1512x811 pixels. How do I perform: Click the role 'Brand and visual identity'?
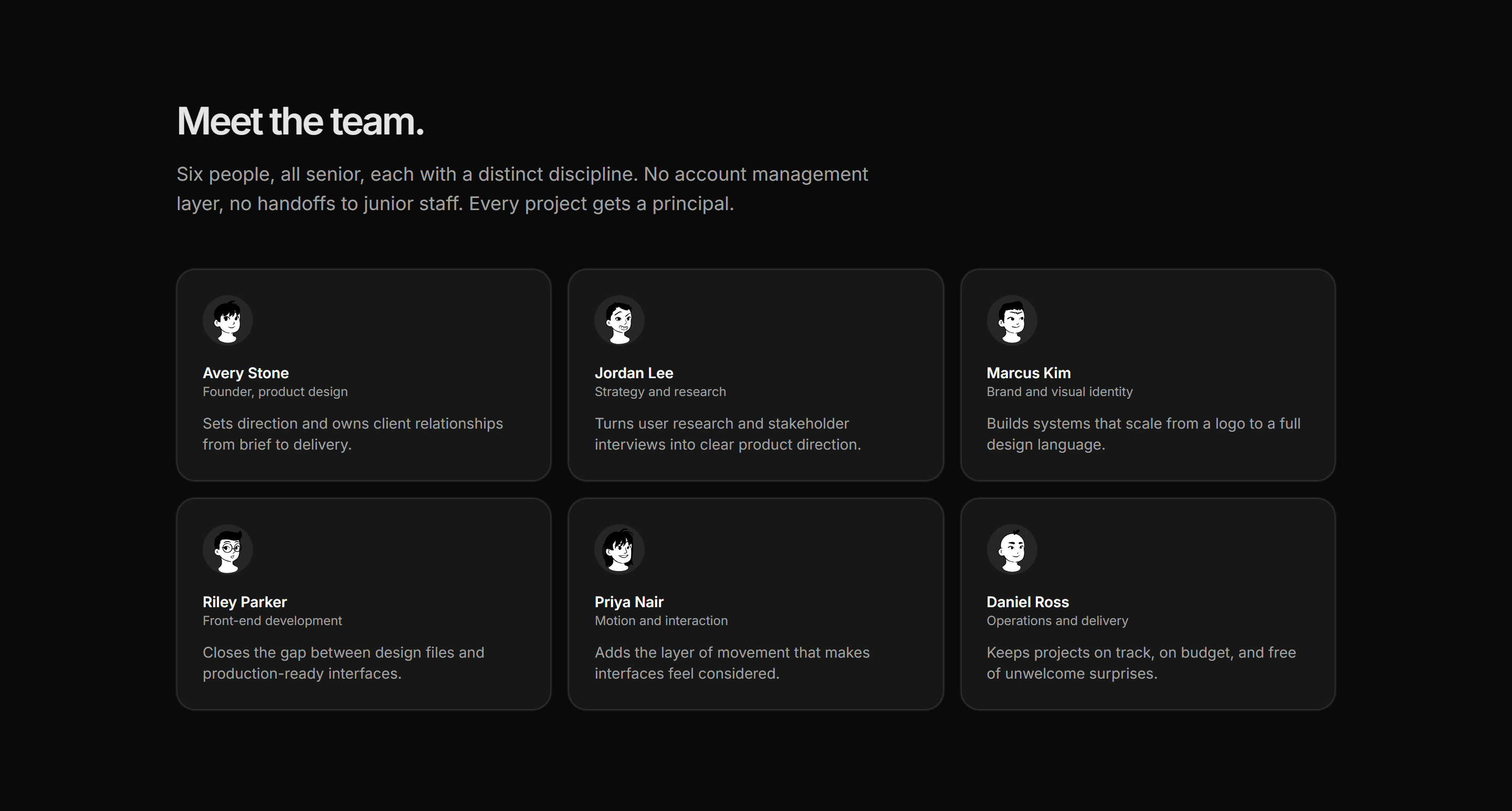(1059, 392)
